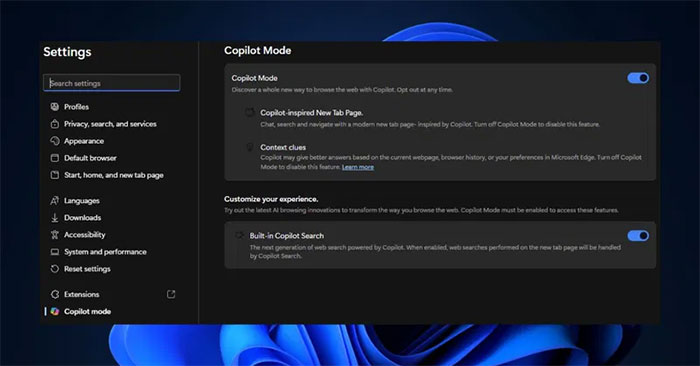Click the Settings title text
This screenshot has width=700, height=366.
coord(67,52)
